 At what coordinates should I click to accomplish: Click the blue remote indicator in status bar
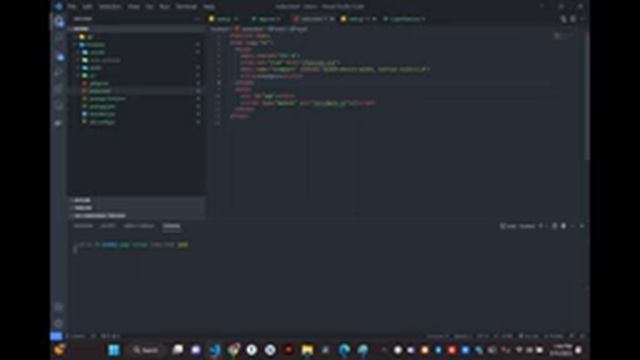(x=56, y=336)
